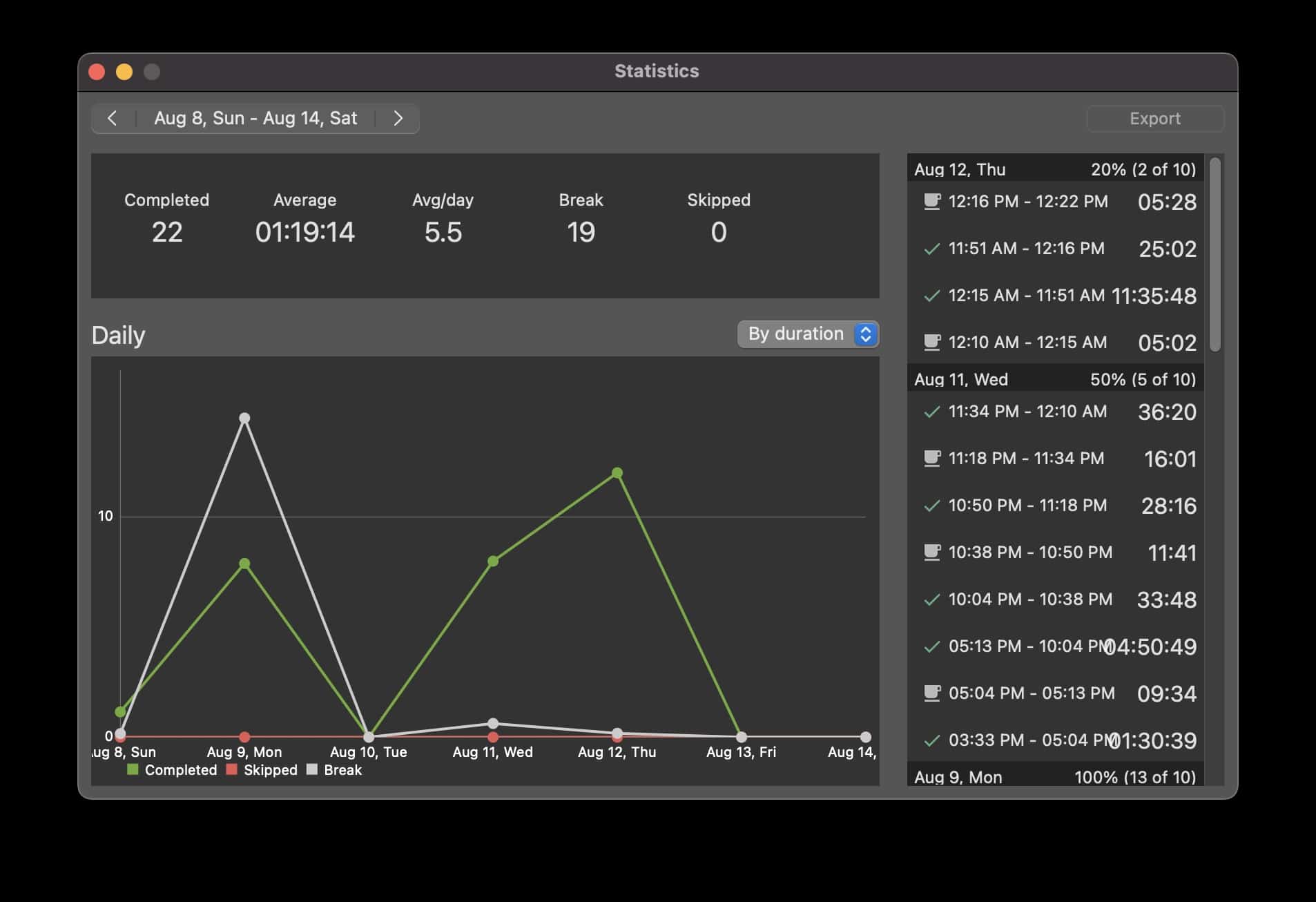This screenshot has width=1316, height=902.
Task: Click the duration 05:28
Action: [1167, 202]
